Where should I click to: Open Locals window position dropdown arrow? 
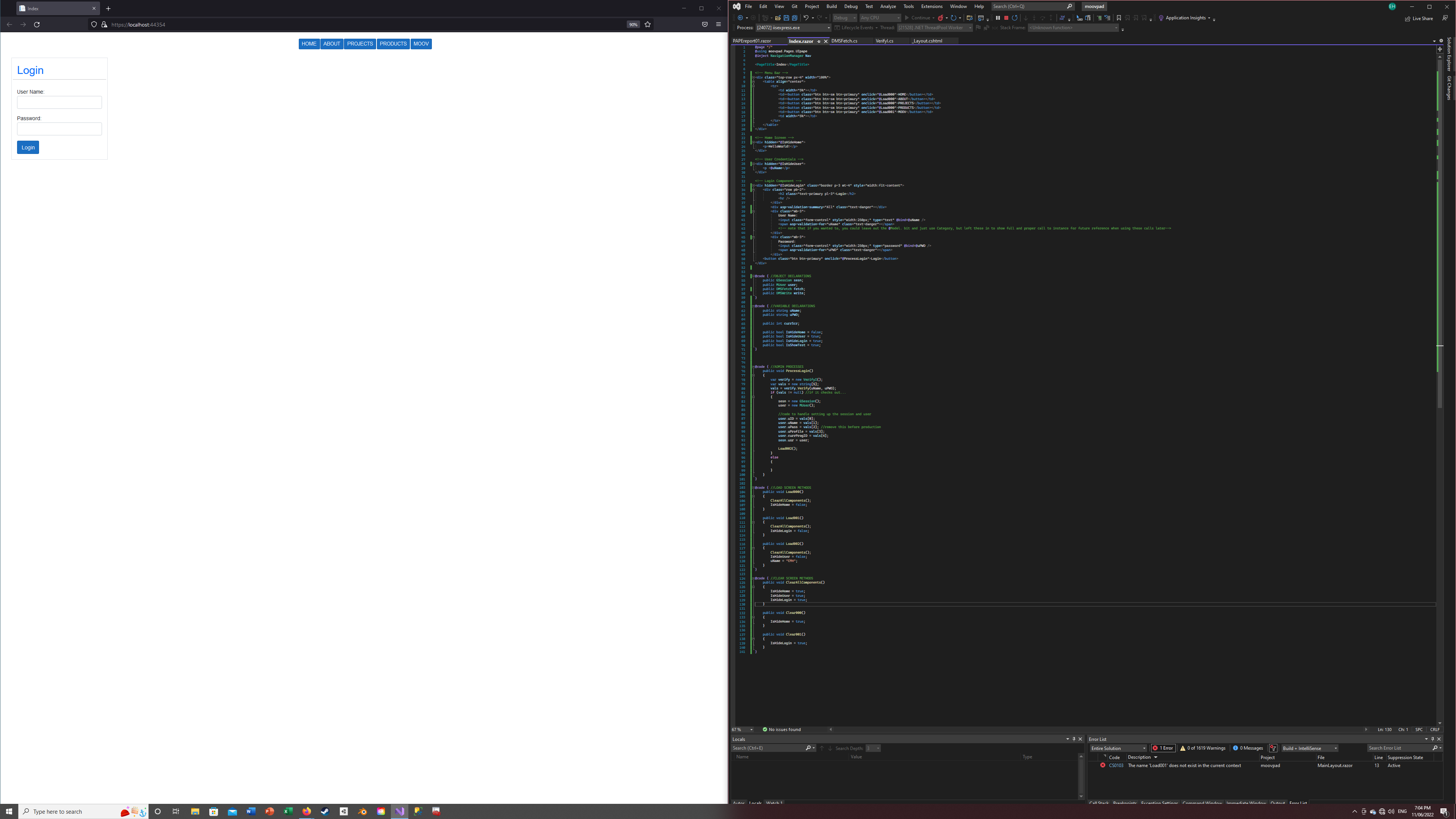pyautogui.click(x=1068, y=739)
